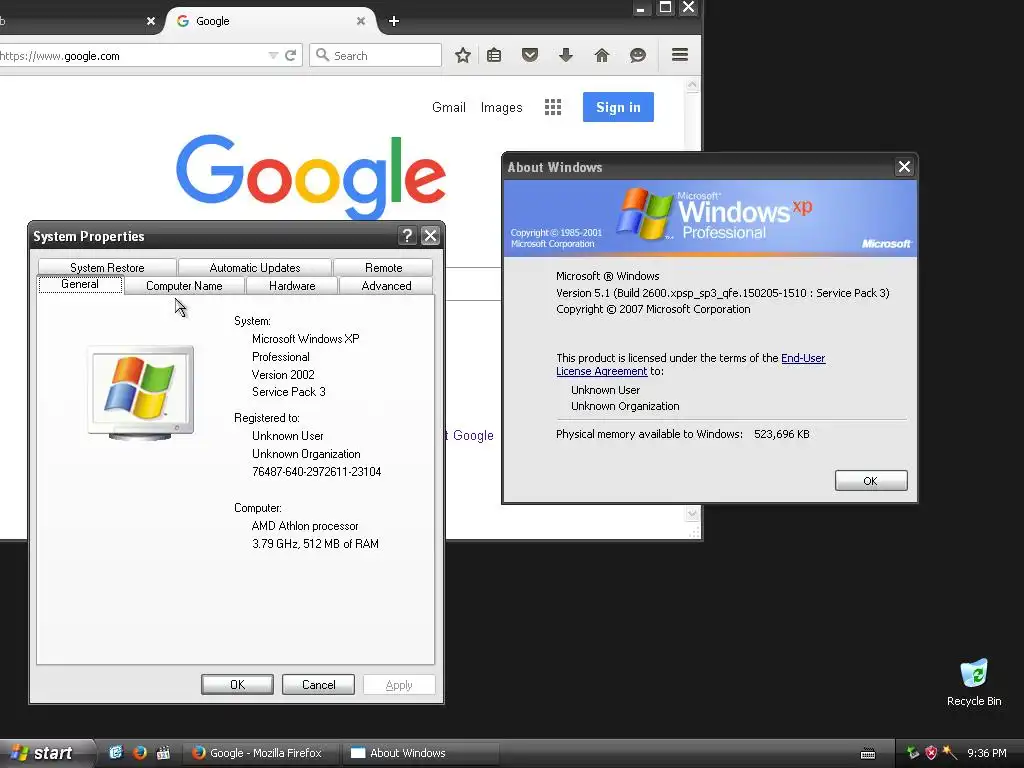The image size is (1024, 768).
Task: Click the Version 5.1 build text
Action: click(722, 293)
